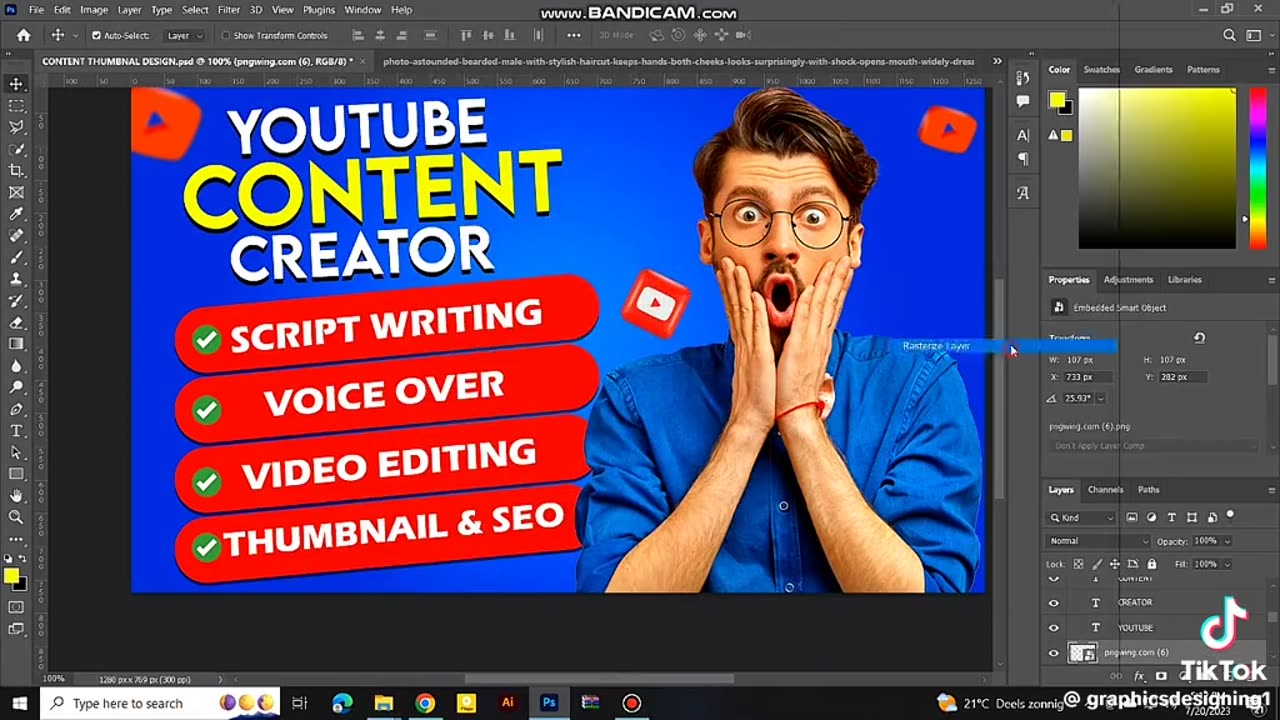
Task: Switch to the Channels tab
Action: [1105, 490]
